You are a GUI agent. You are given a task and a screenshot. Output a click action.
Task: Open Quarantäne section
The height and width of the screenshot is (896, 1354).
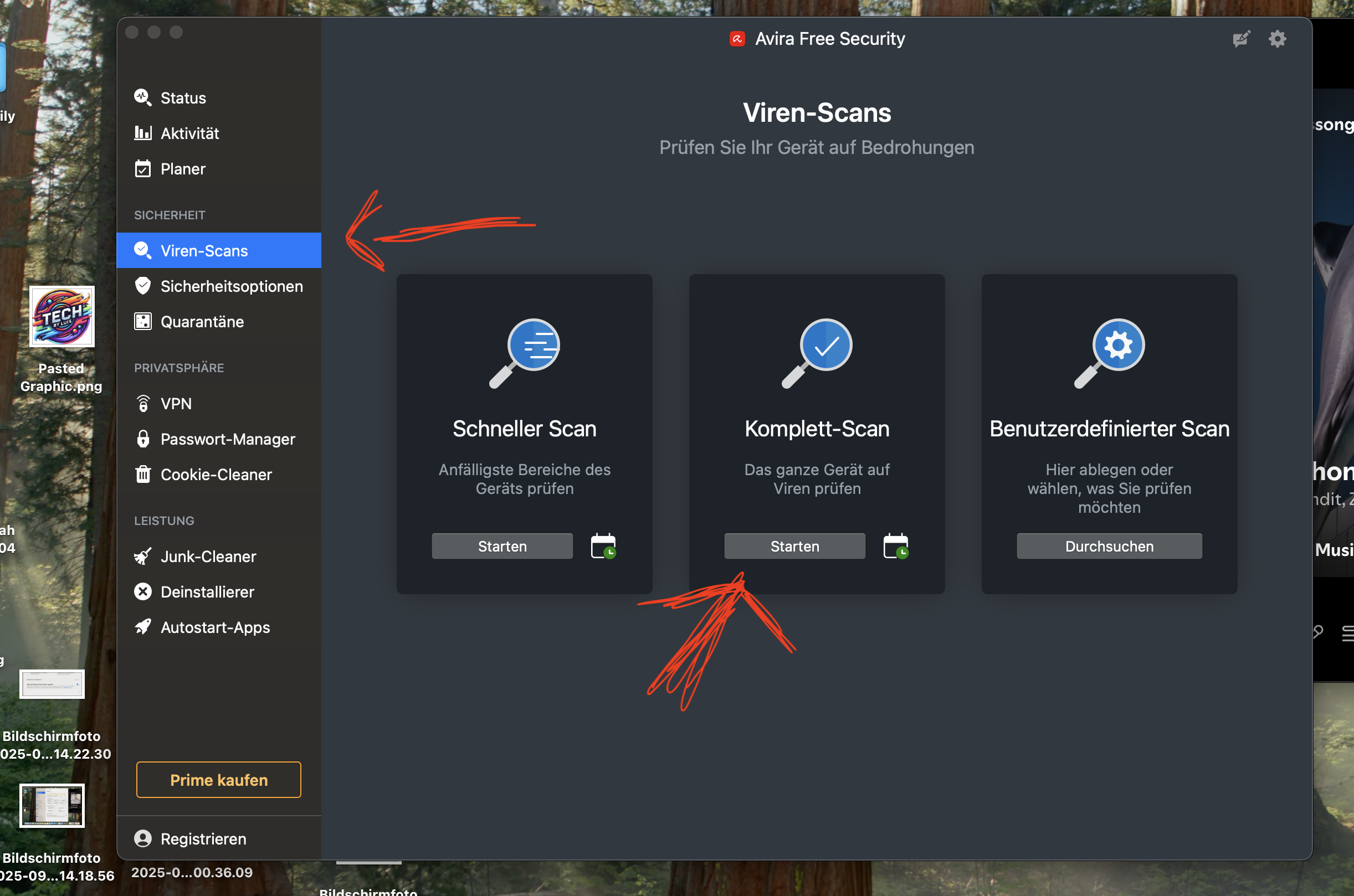coord(202,322)
